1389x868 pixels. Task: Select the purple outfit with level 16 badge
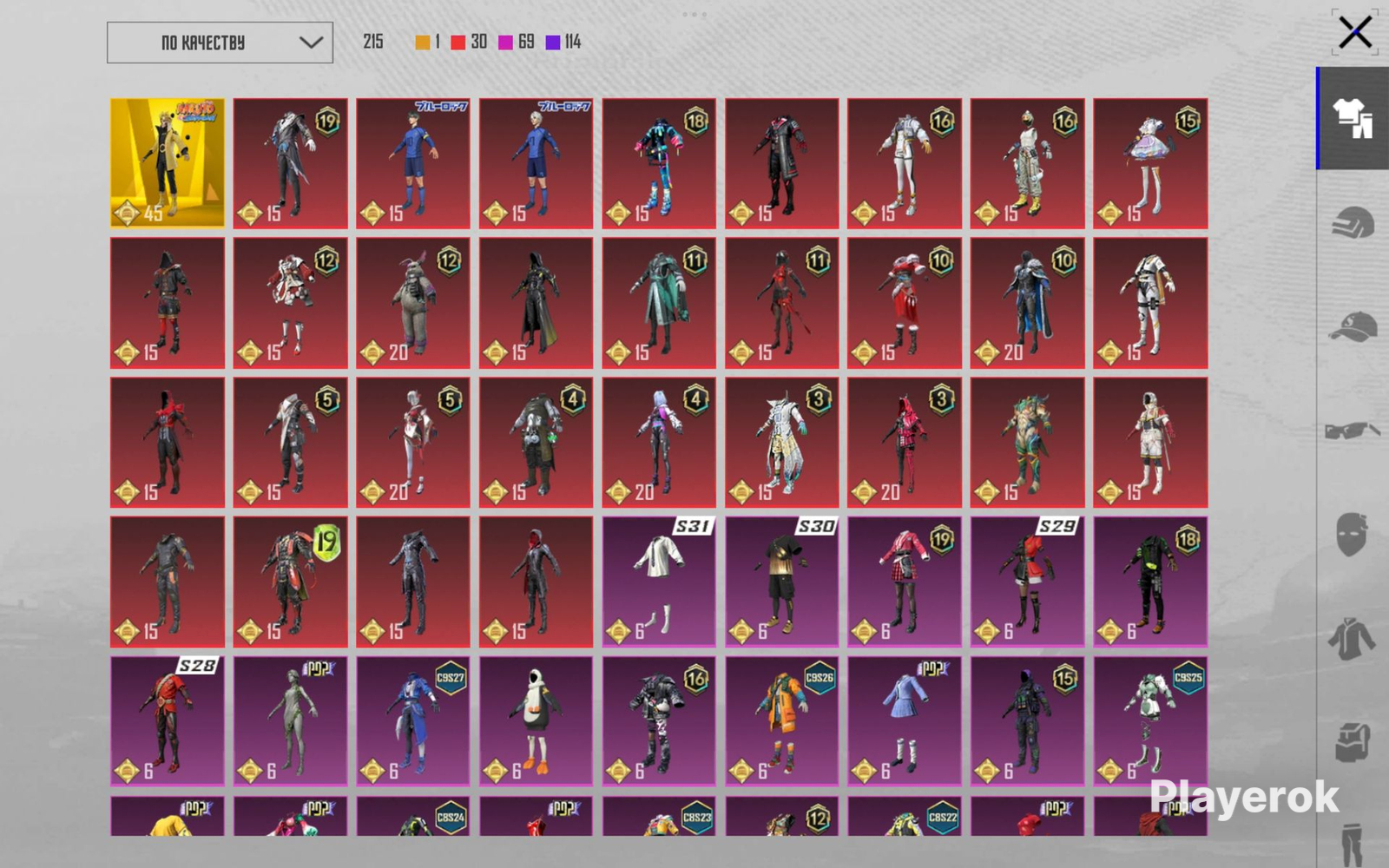[659, 721]
